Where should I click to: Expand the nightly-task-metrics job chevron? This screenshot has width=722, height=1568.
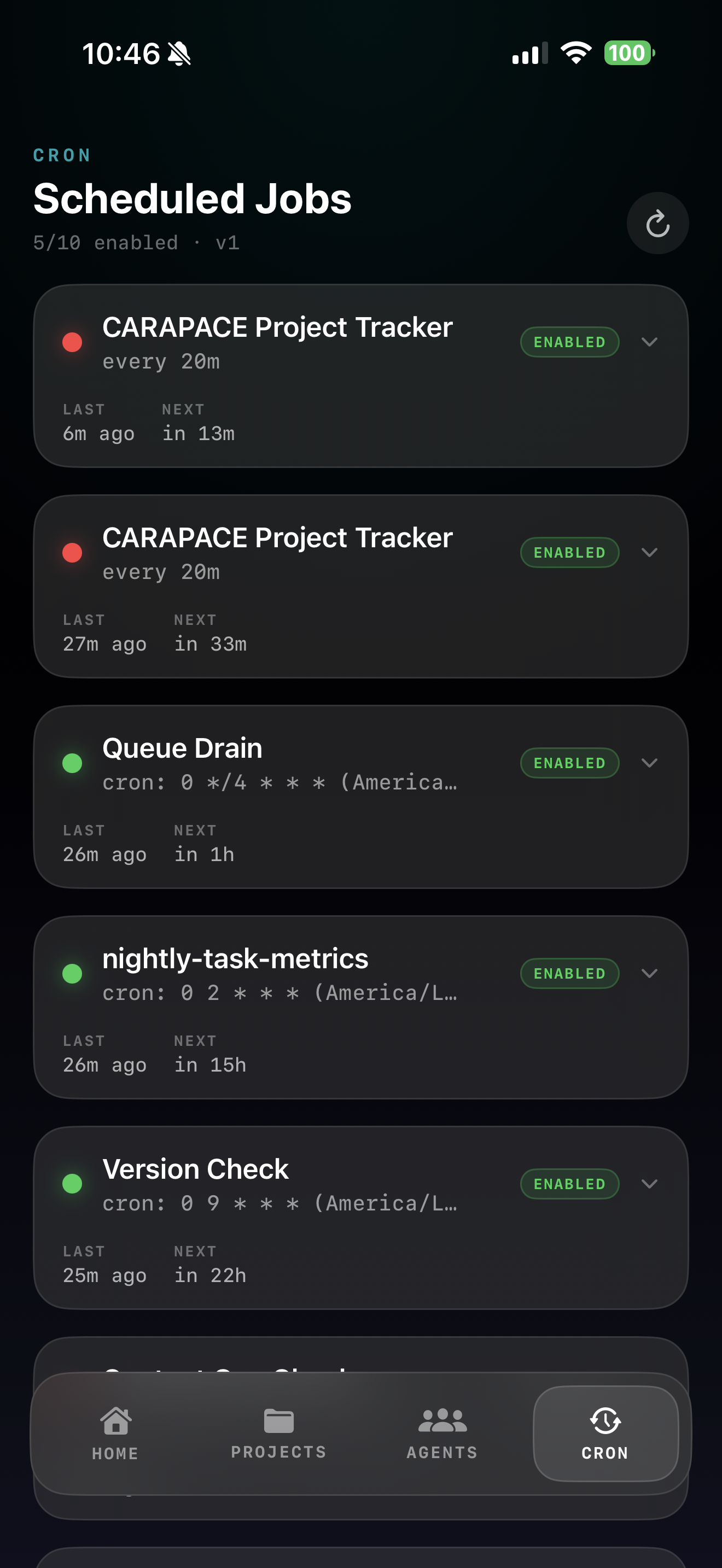coord(650,973)
